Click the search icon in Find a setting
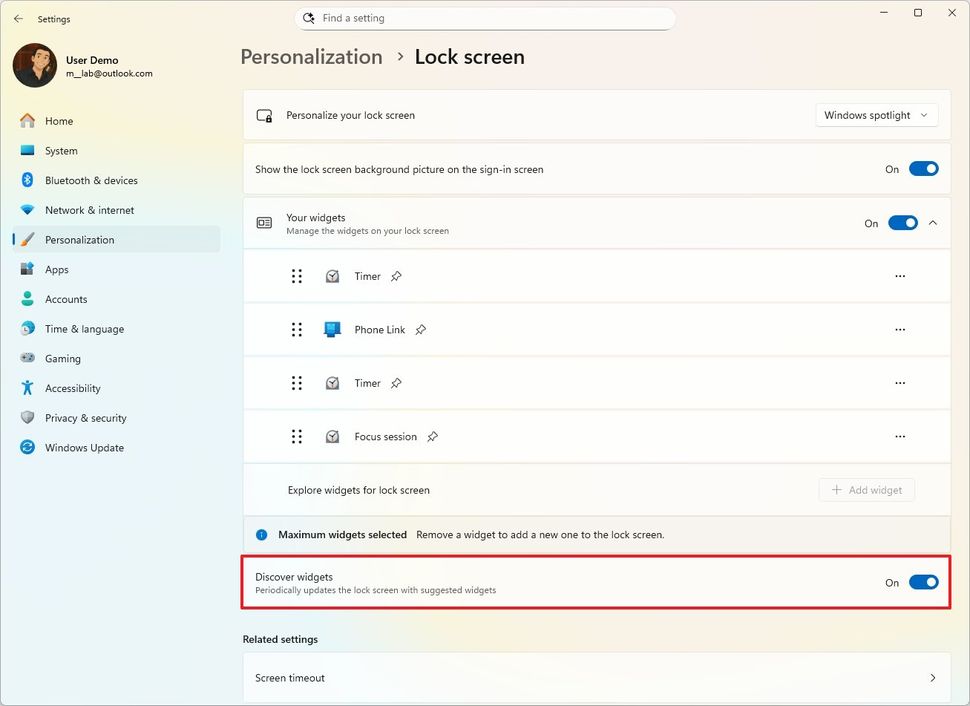This screenshot has width=970, height=706. (309, 18)
